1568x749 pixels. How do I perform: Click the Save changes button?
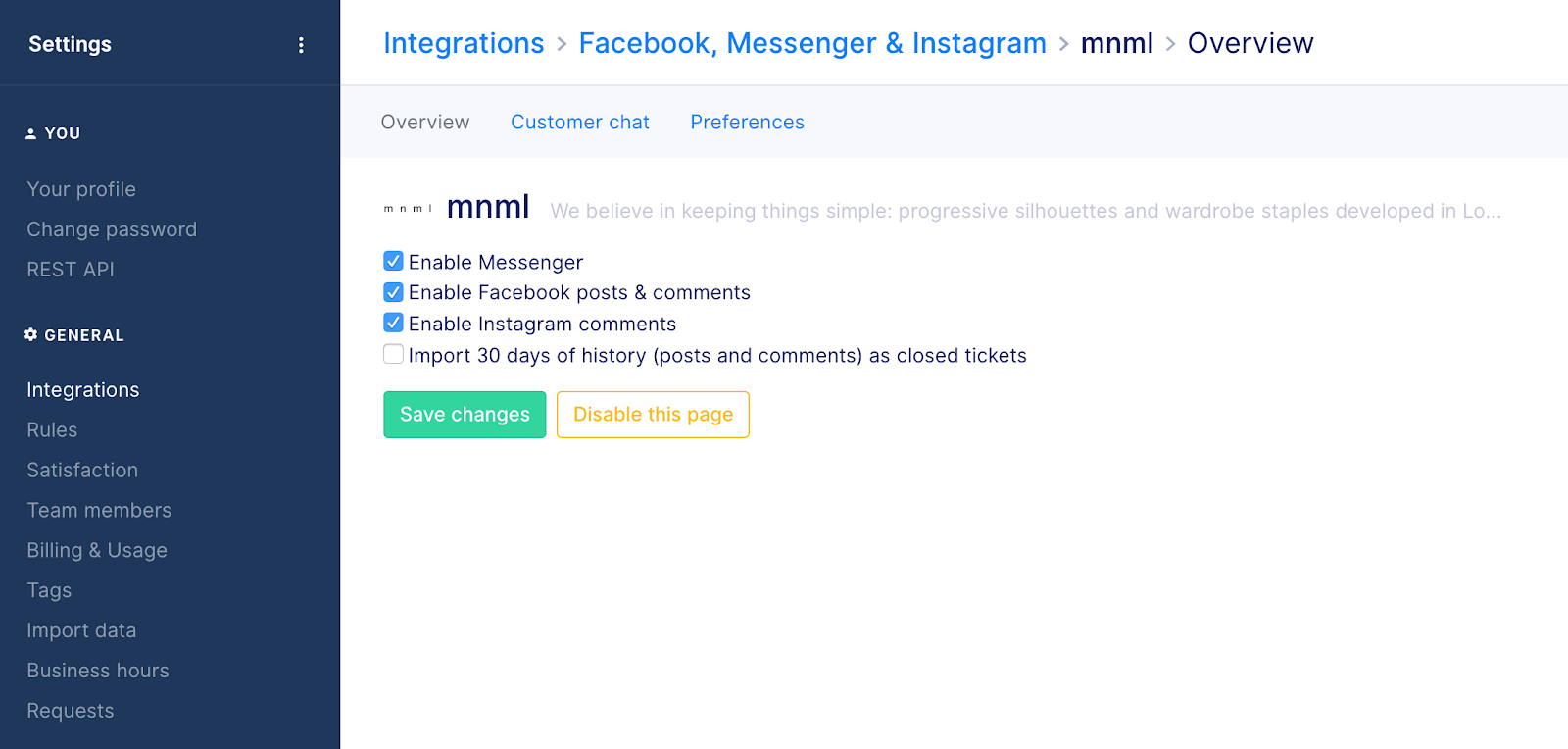(x=465, y=415)
